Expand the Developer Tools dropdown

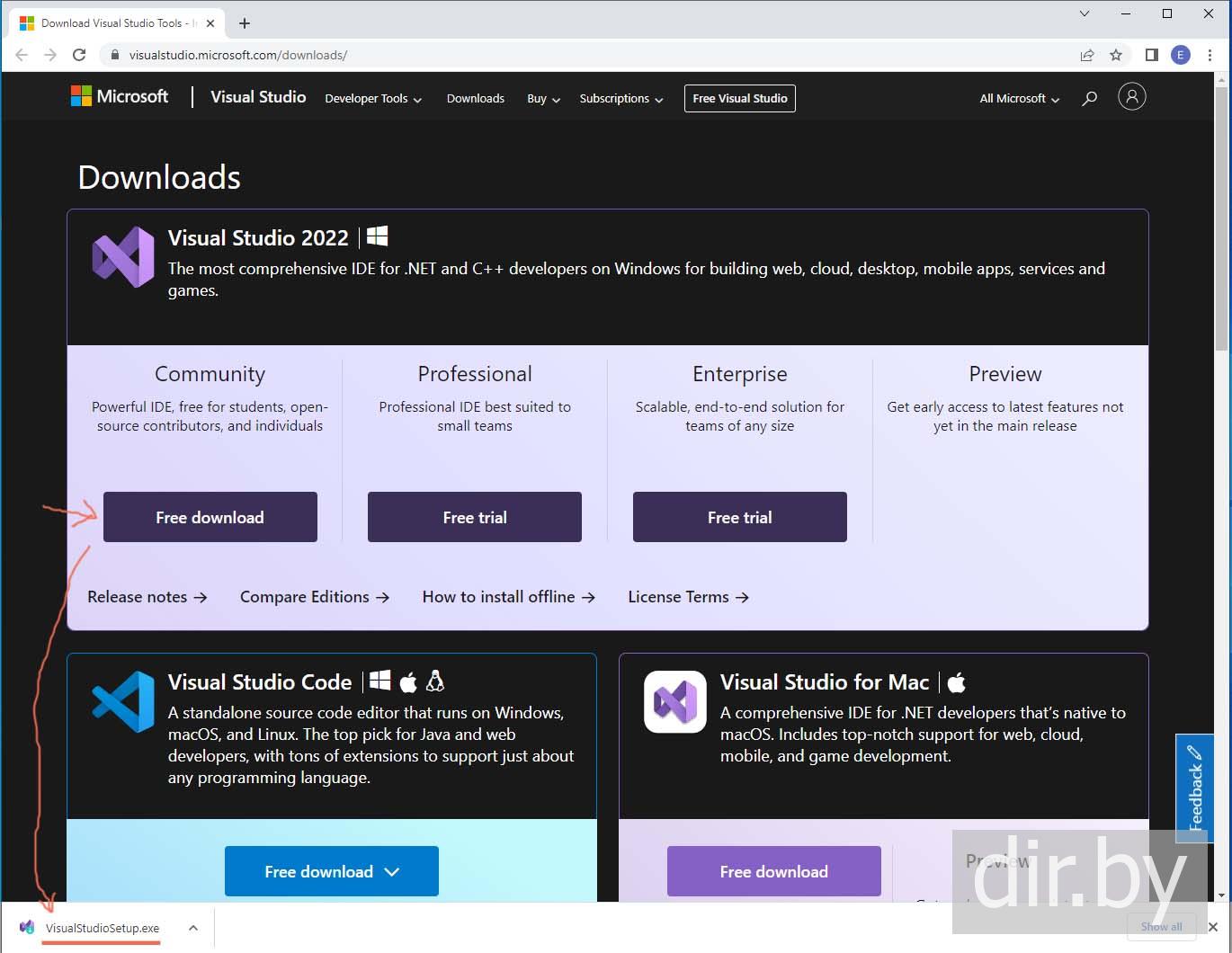point(372,99)
